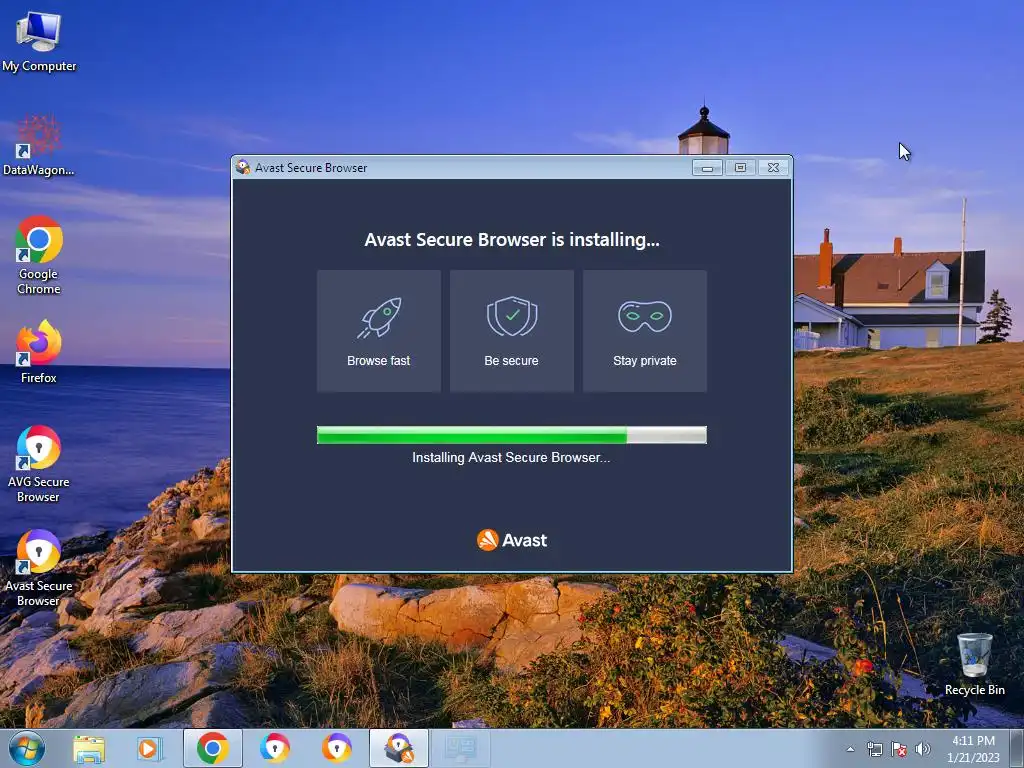Click the 'Installing Avast Secure Browser...' status text
The height and width of the screenshot is (768, 1024).
(511, 457)
